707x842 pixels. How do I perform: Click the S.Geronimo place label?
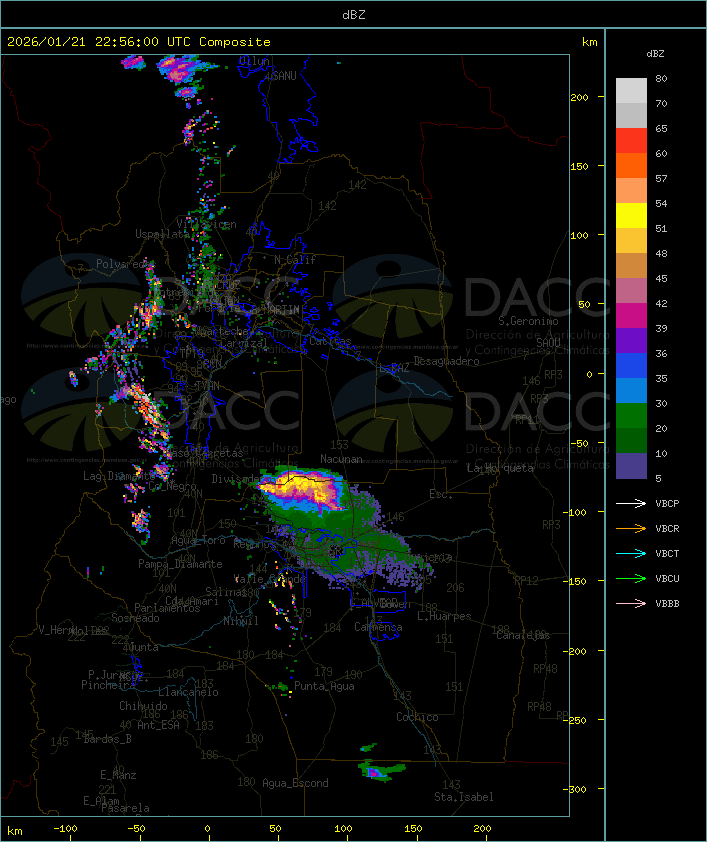click(x=528, y=321)
